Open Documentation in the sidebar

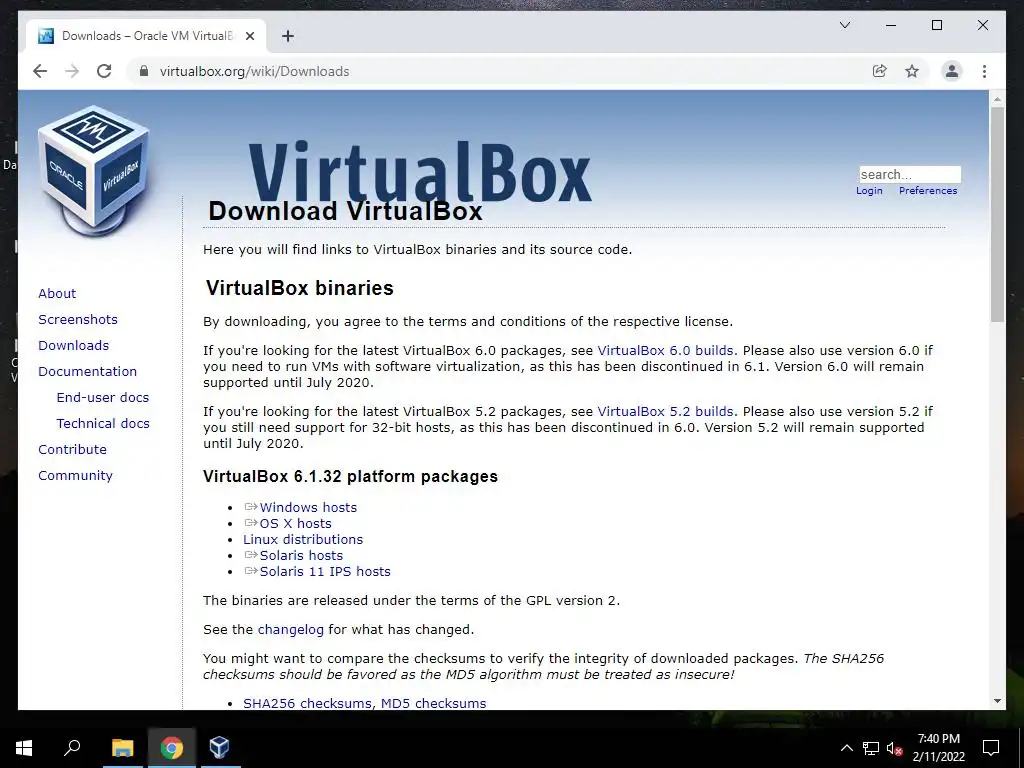coord(88,372)
